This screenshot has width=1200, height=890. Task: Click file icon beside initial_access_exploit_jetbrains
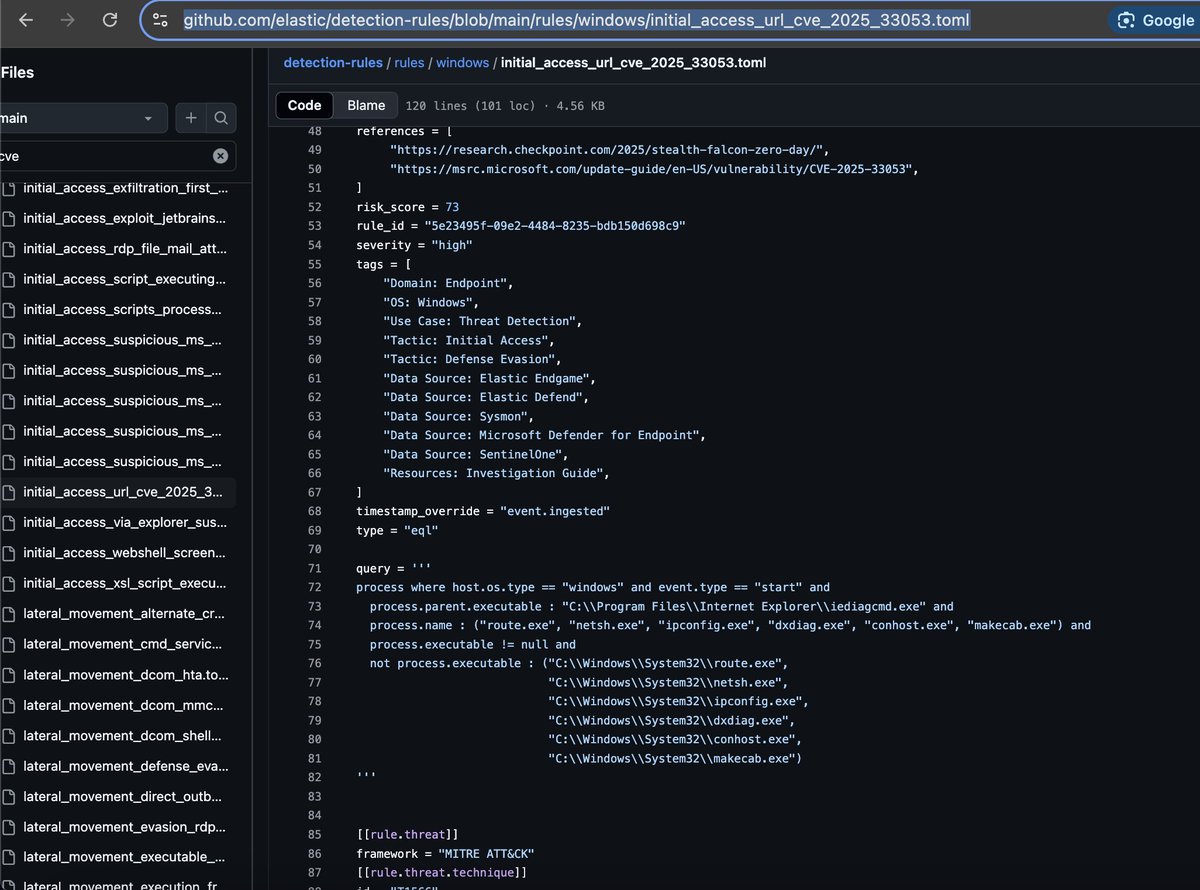pyautogui.click(x=8, y=218)
